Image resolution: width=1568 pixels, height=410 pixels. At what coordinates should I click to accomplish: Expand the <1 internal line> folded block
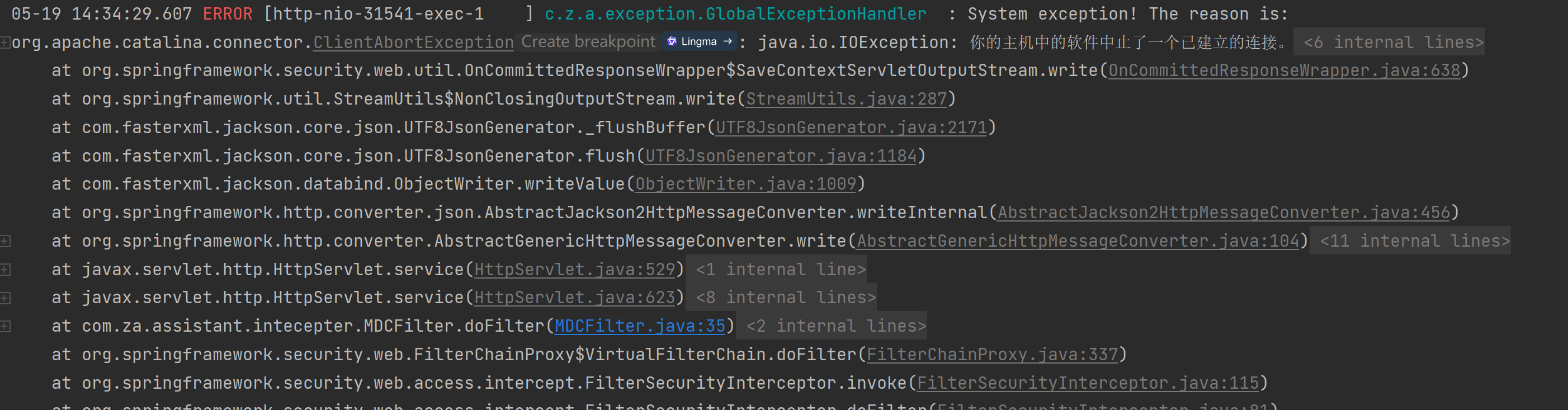[x=780, y=269]
